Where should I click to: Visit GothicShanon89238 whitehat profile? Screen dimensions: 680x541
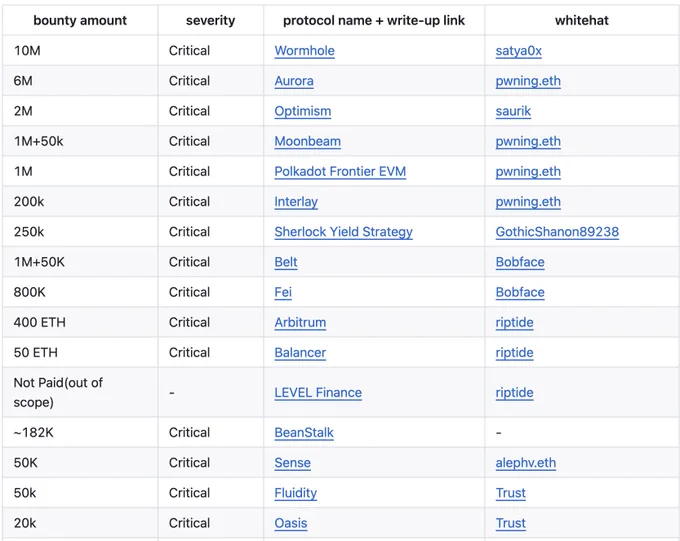coord(557,232)
